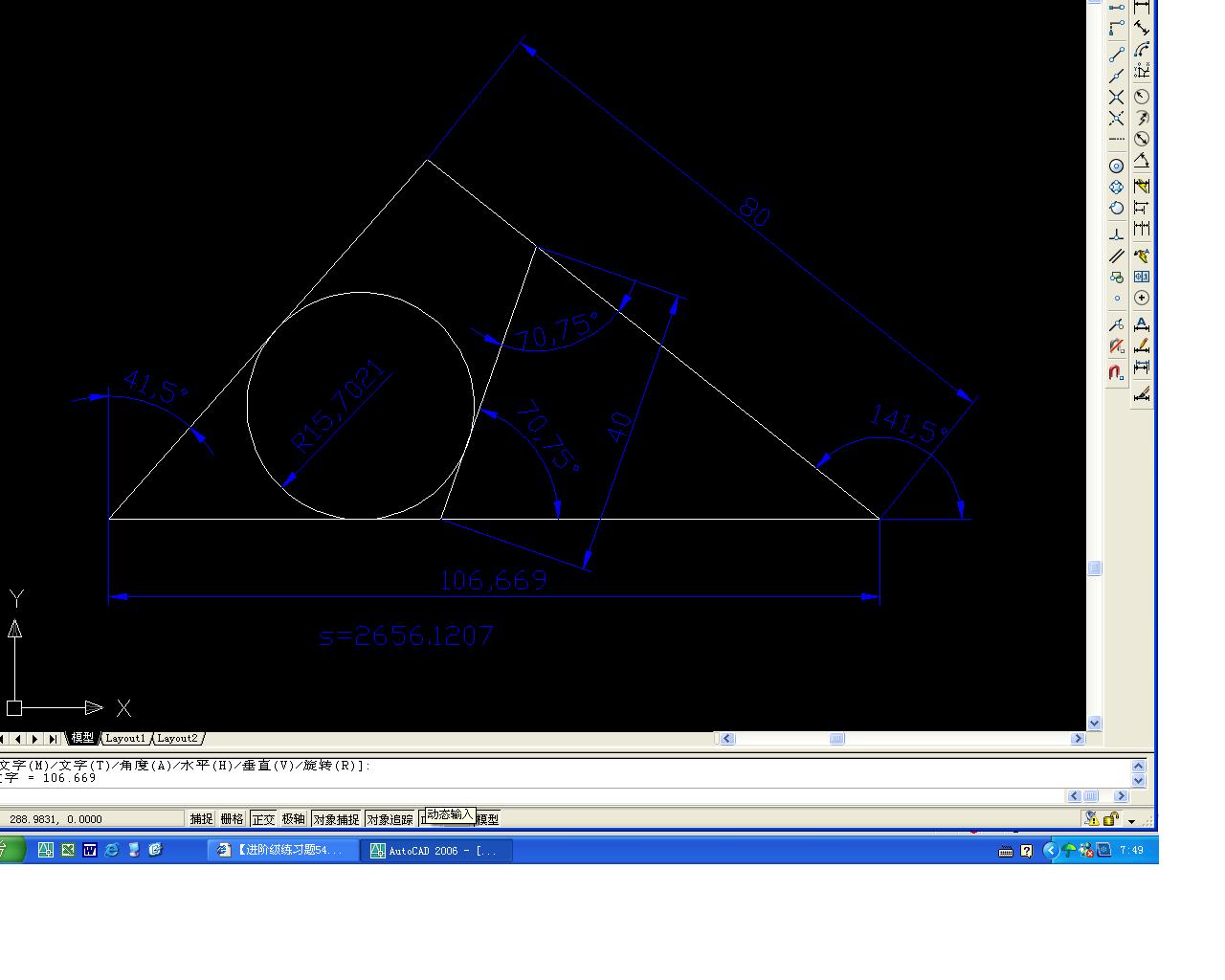Select the 模型 model tab
The height and width of the screenshot is (980, 1225).
pos(82,738)
